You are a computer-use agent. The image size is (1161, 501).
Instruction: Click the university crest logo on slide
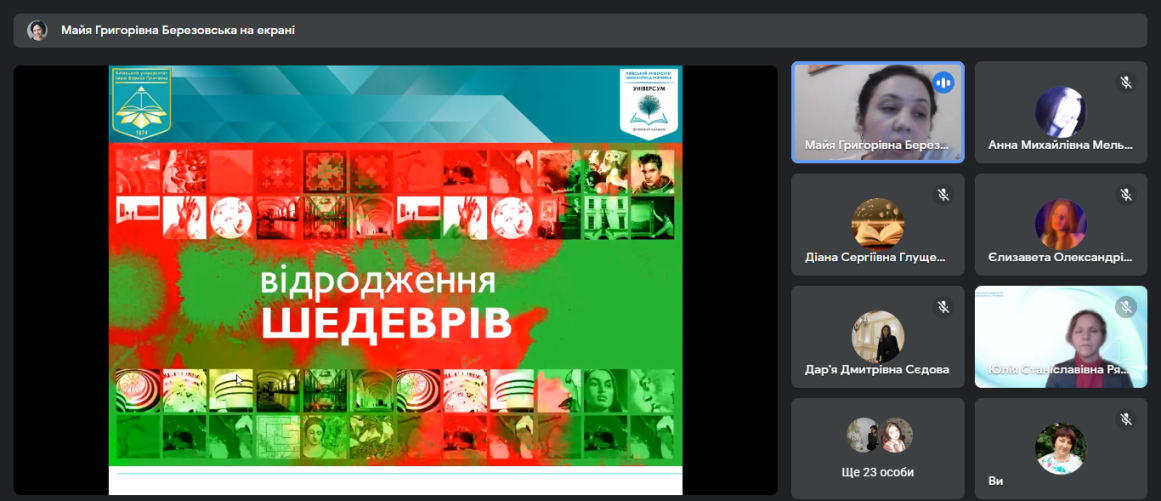[141, 103]
